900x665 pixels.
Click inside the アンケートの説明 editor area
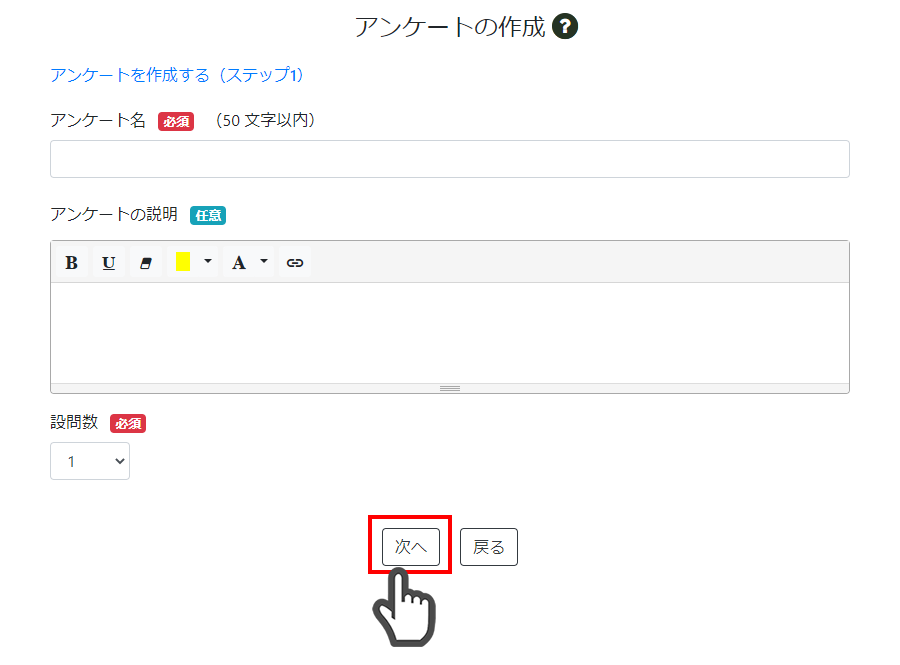[x=449, y=333]
